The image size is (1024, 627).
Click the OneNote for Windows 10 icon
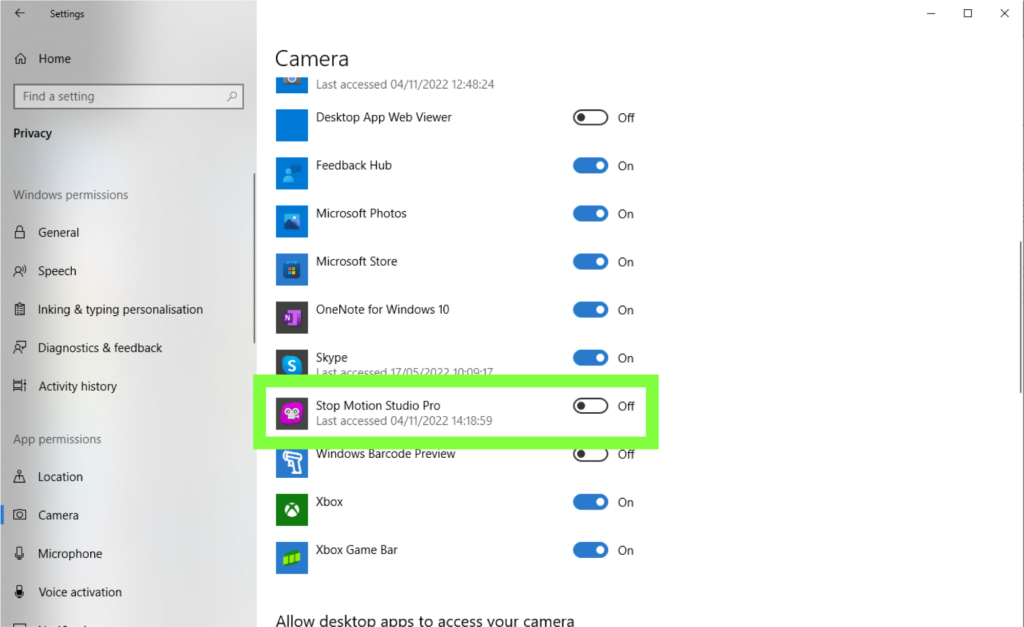coord(291,317)
